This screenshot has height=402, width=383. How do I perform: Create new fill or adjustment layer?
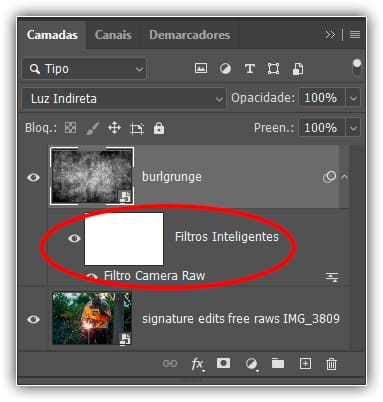tap(252, 364)
